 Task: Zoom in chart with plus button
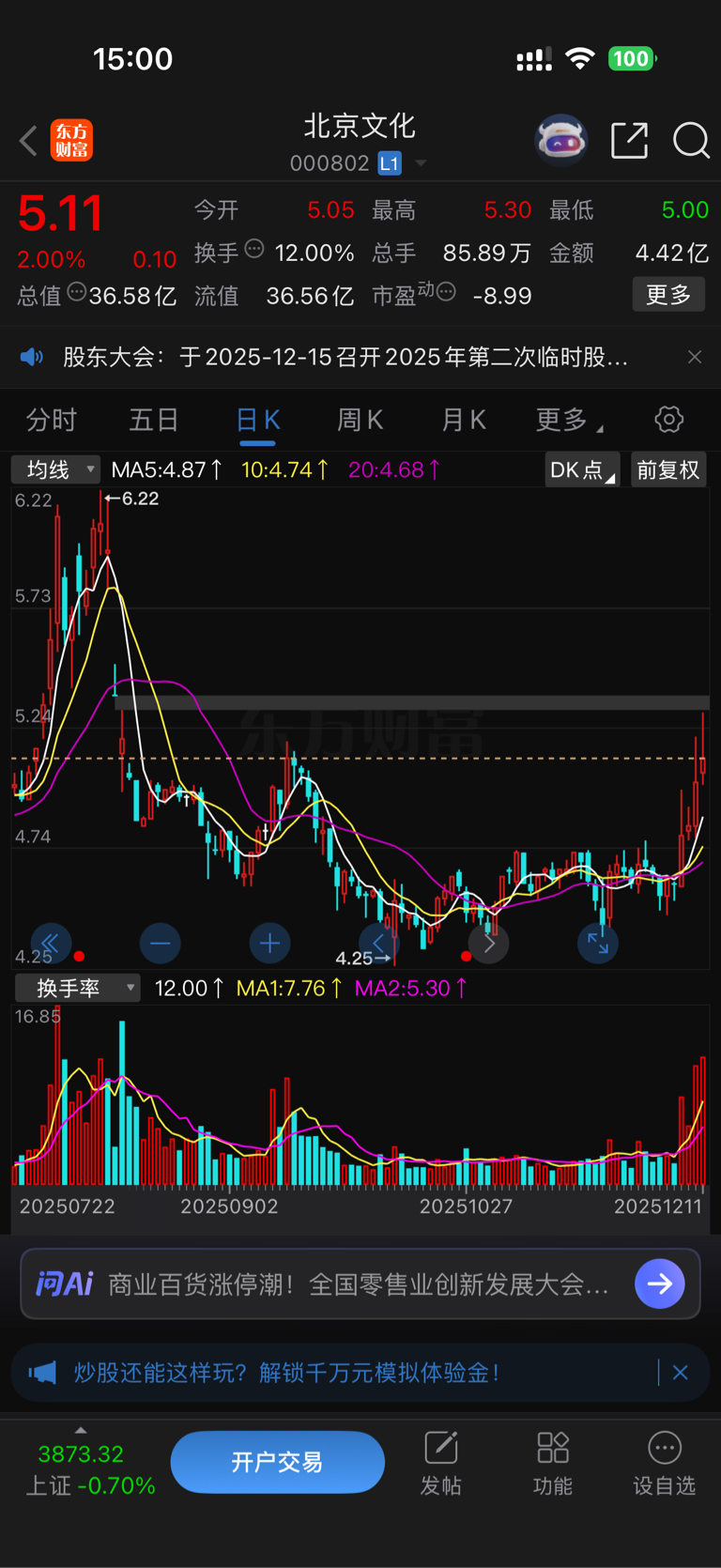pyautogui.click(x=269, y=944)
